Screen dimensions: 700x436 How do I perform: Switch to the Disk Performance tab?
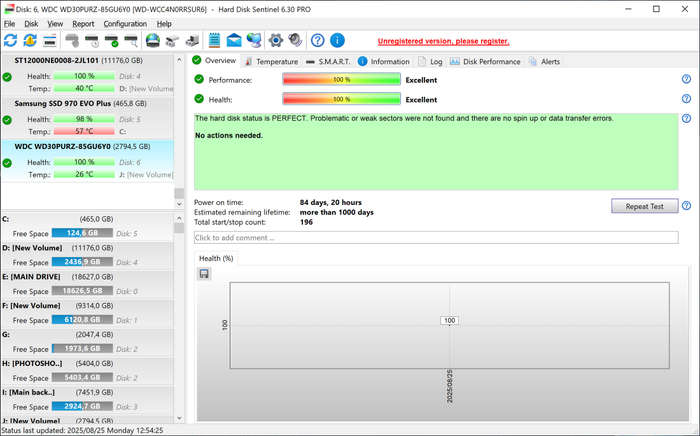coord(485,62)
